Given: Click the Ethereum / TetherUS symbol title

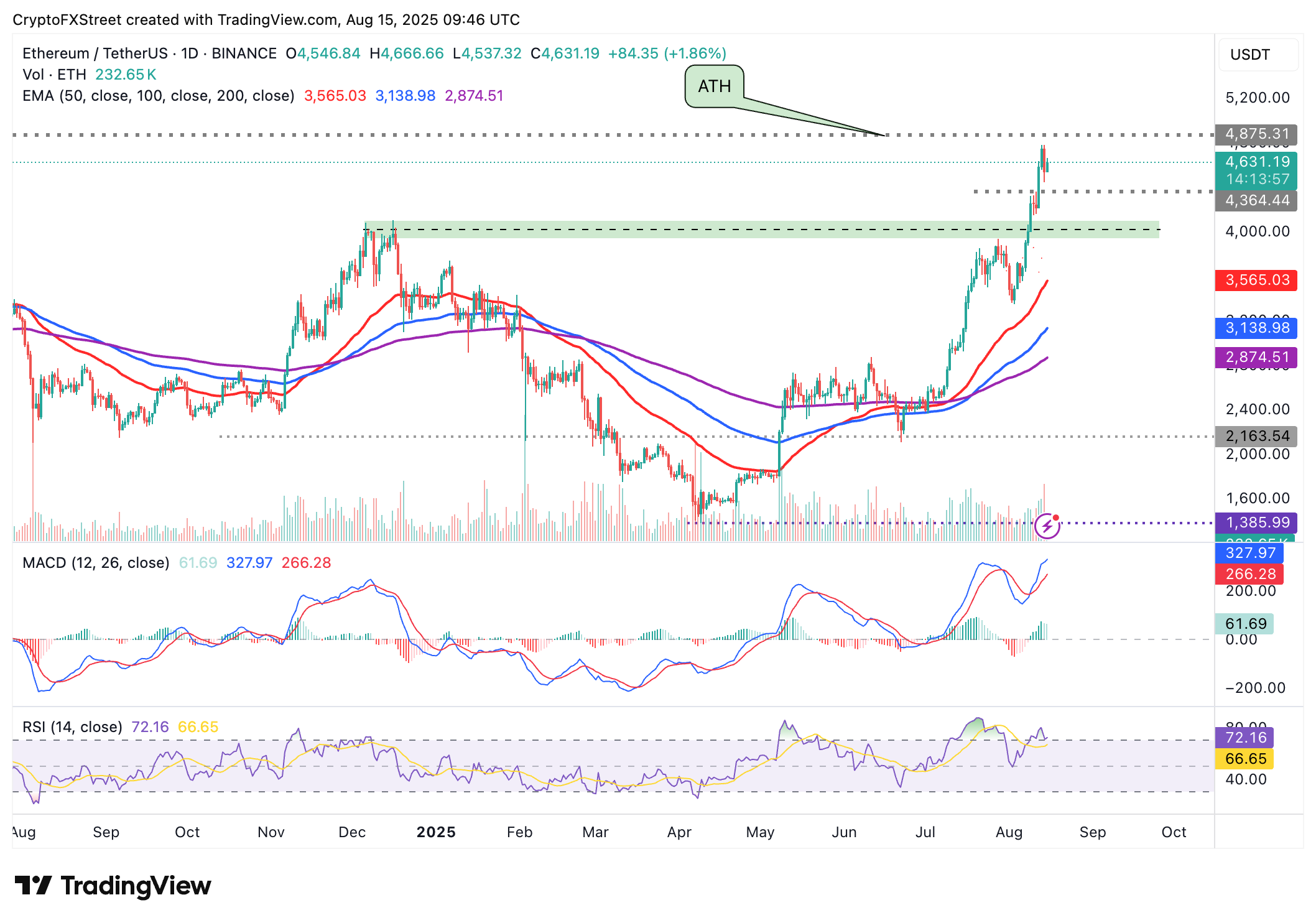Looking at the screenshot, I should 95,53.
